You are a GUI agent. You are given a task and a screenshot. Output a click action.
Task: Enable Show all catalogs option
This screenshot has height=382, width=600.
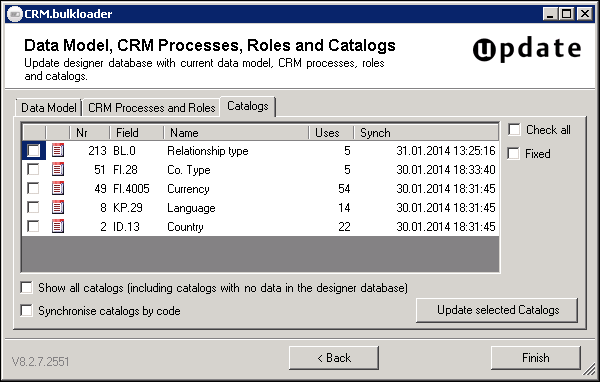26,288
